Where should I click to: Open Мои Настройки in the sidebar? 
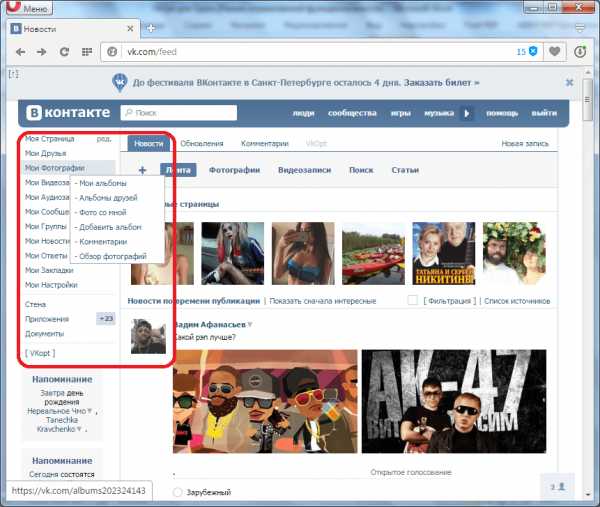pyautogui.click(x=51, y=285)
